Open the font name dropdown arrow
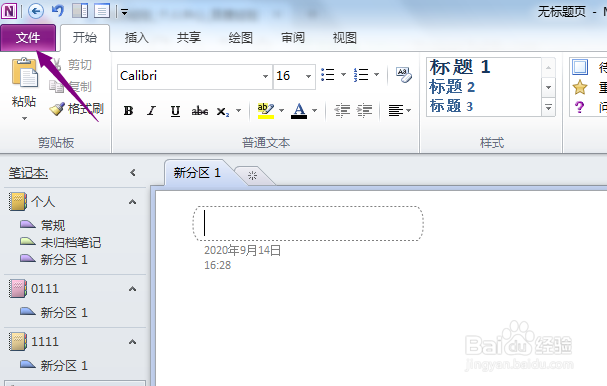Viewport: 607px width, 386px height. click(265, 76)
